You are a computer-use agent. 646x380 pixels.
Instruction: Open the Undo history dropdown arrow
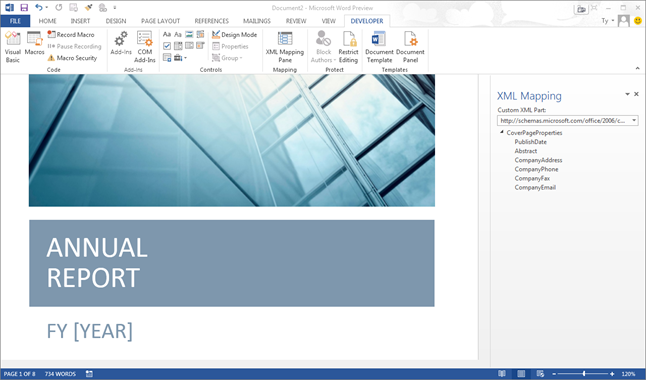pos(47,7)
